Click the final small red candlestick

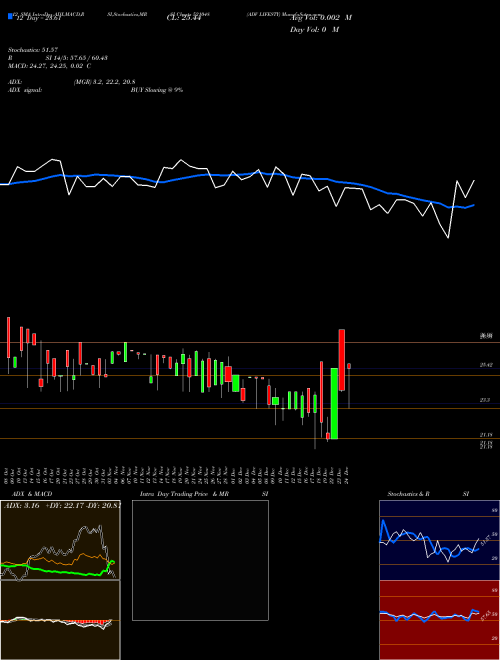point(349,366)
